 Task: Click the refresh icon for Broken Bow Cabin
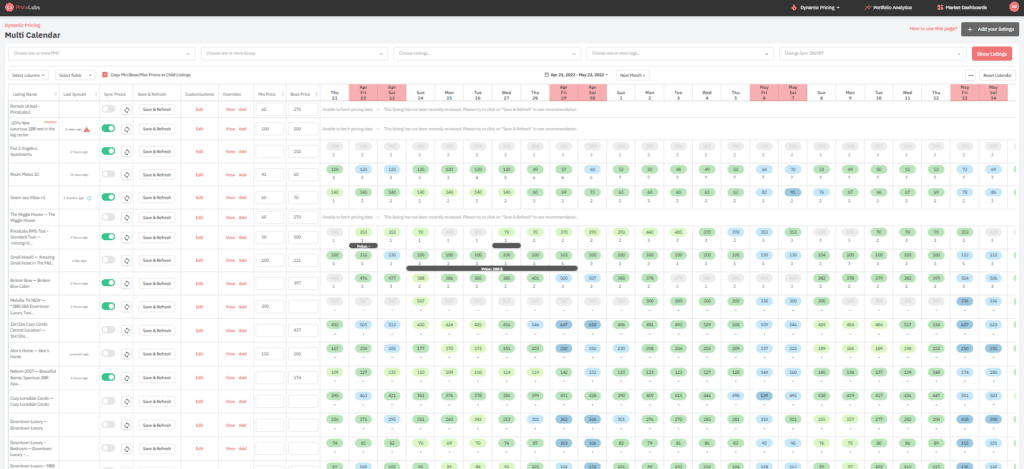[x=127, y=283]
